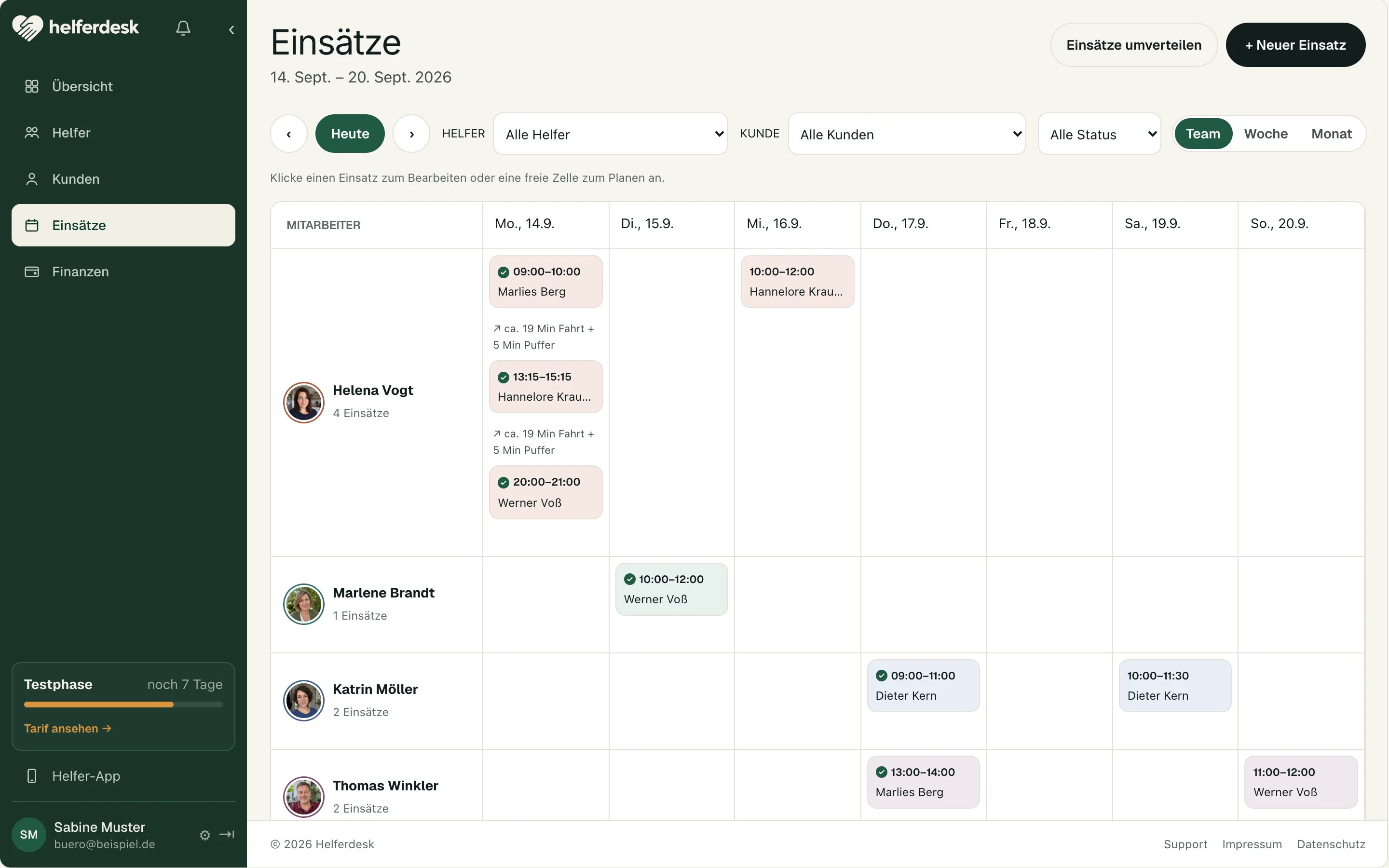Open the notifications bell
Image resolution: width=1389 pixels, height=868 pixels.
pyautogui.click(x=183, y=28)
